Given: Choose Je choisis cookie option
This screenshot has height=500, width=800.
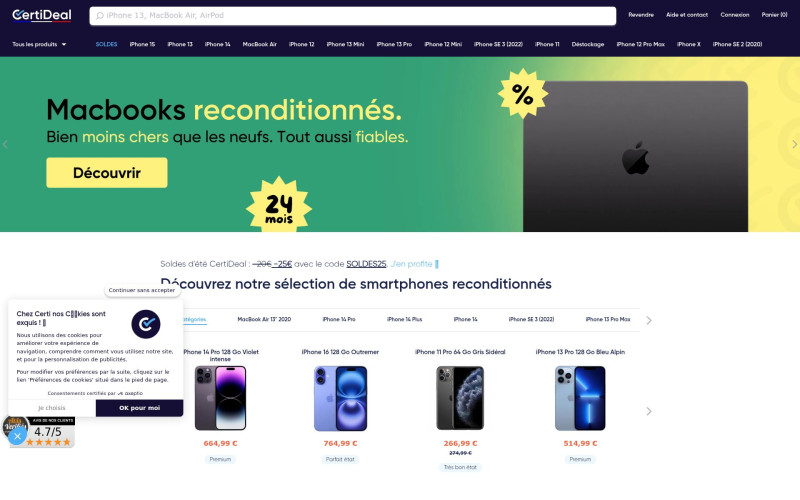Looking at the screenshot, I should (52, 408).
